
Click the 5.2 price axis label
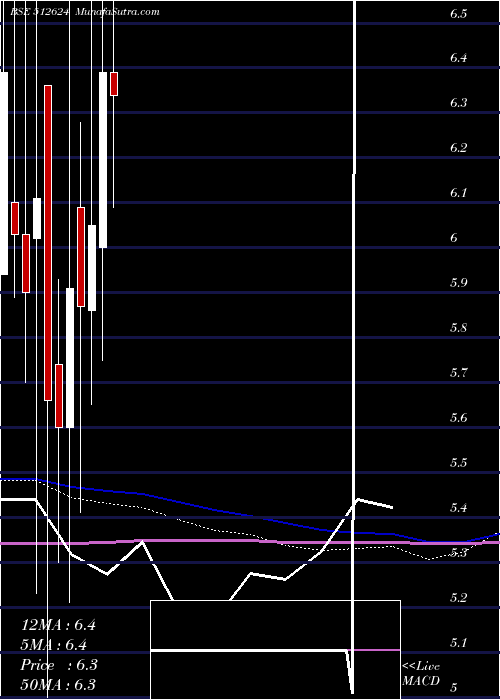[x=458, y=597]
